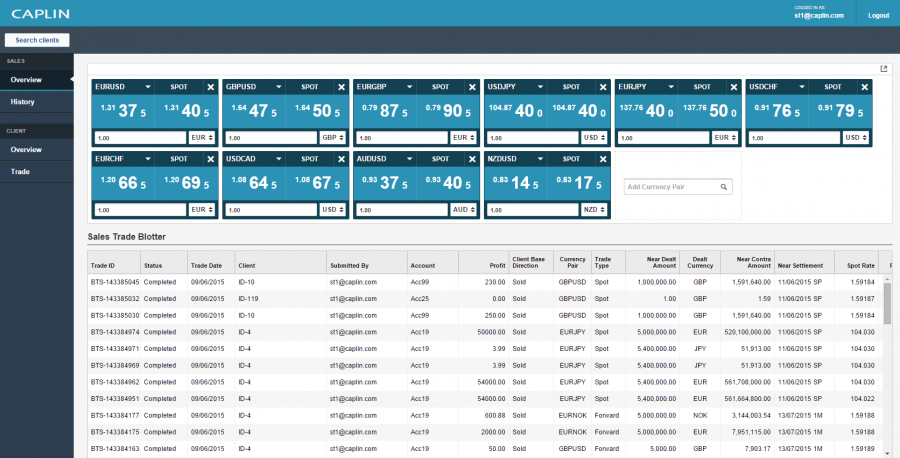Buy AUDUSD at 0.93405
This screenshot has height=458, width=900.
(448, 183)
